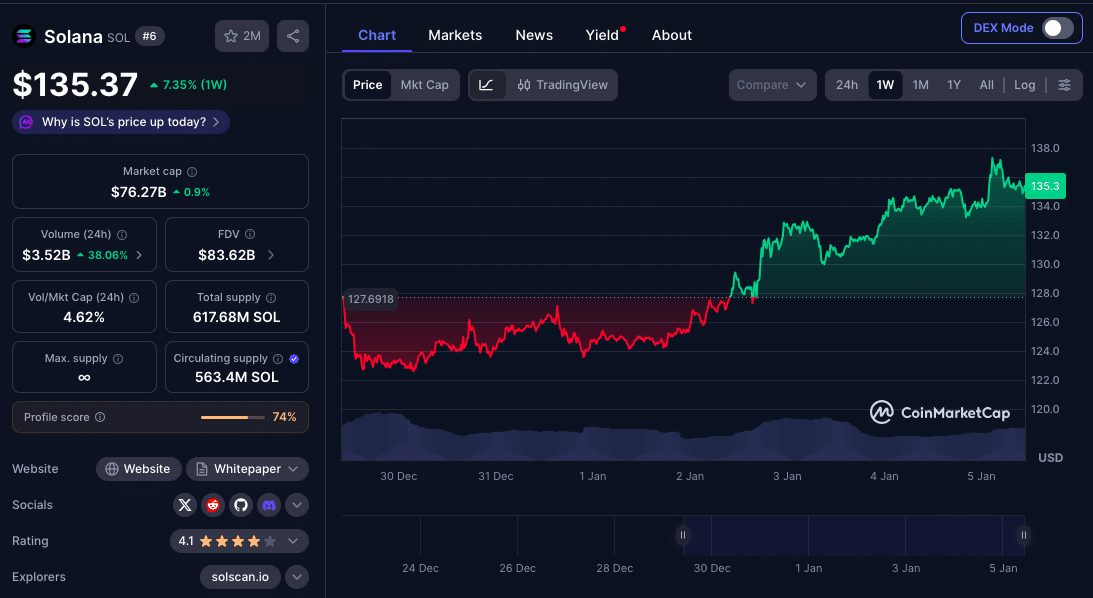Open the News tab
The height and width of the screenshot is (598, 1093).
pyautogui.click(x=534, y=35)
